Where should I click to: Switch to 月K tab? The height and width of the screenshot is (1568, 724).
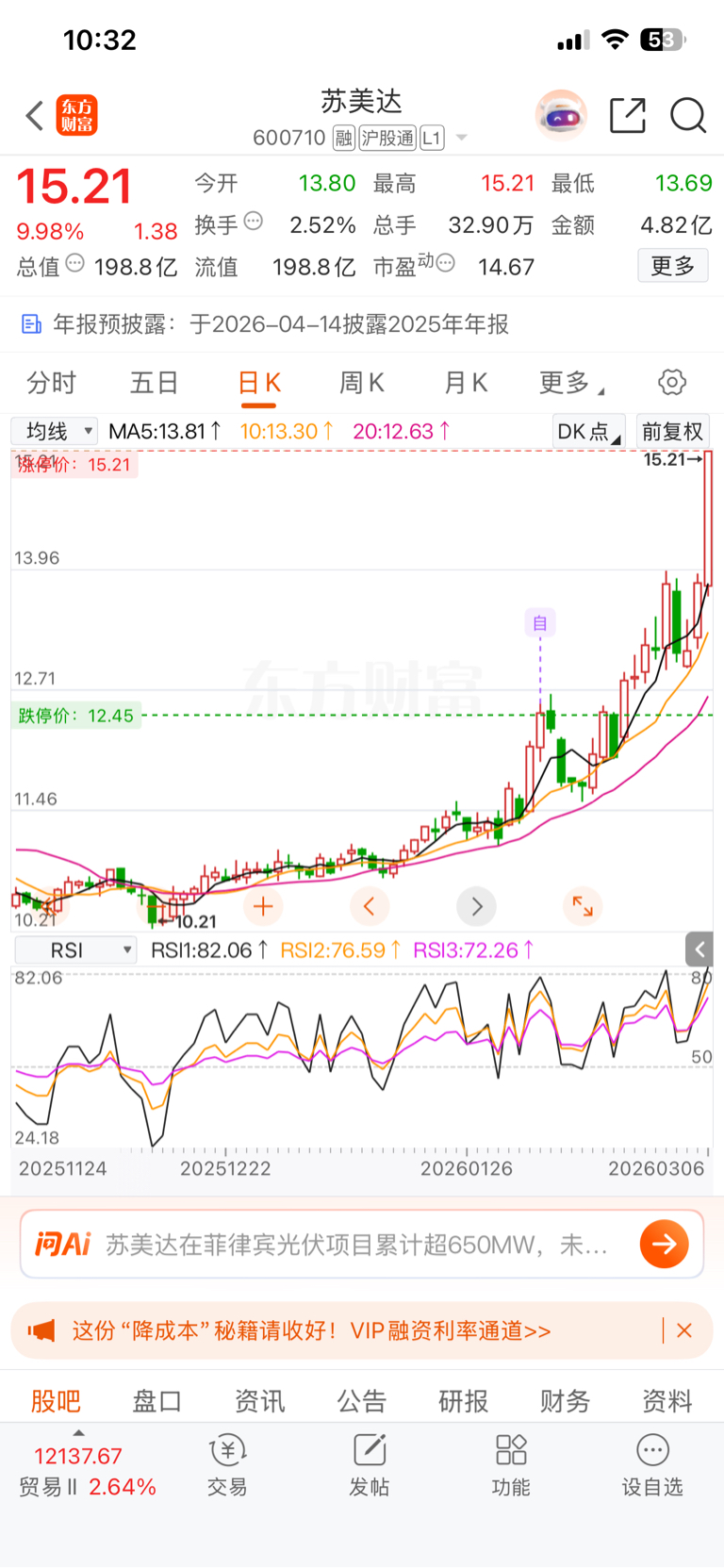pos(466,383)
